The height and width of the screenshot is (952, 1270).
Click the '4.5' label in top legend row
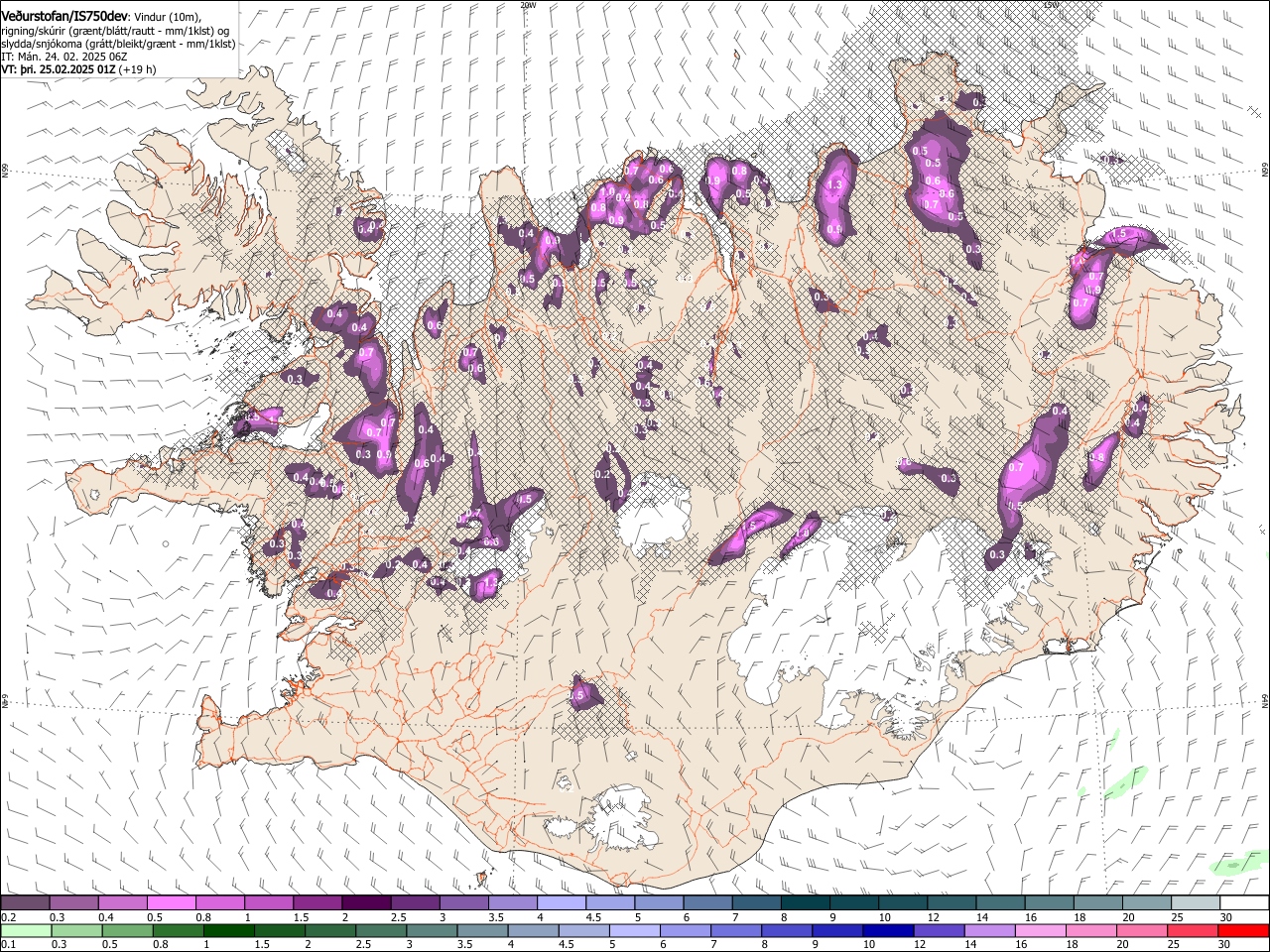pos(593,917)
